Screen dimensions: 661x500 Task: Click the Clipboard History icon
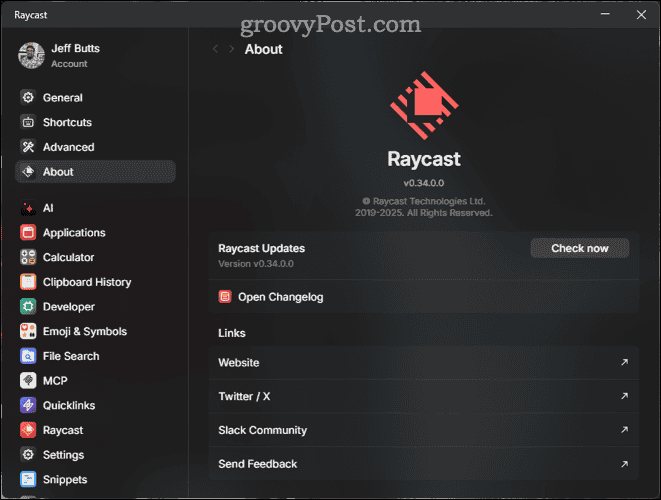pyautogui.click(x=28, y=282)
